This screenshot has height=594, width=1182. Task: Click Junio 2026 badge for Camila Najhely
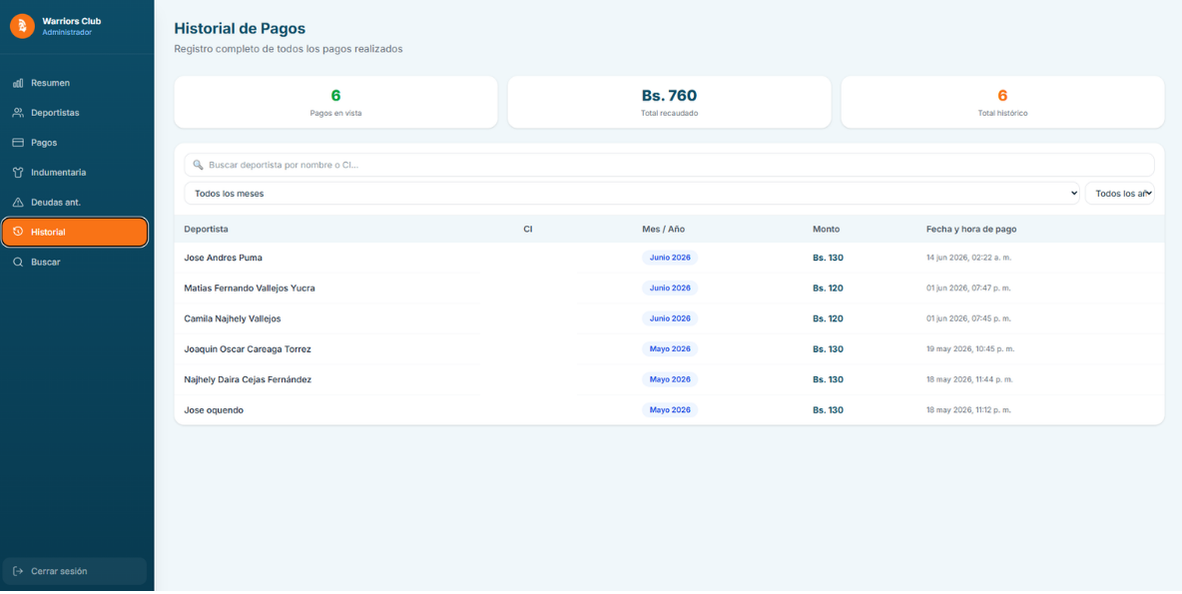click(x=670, y=319)
